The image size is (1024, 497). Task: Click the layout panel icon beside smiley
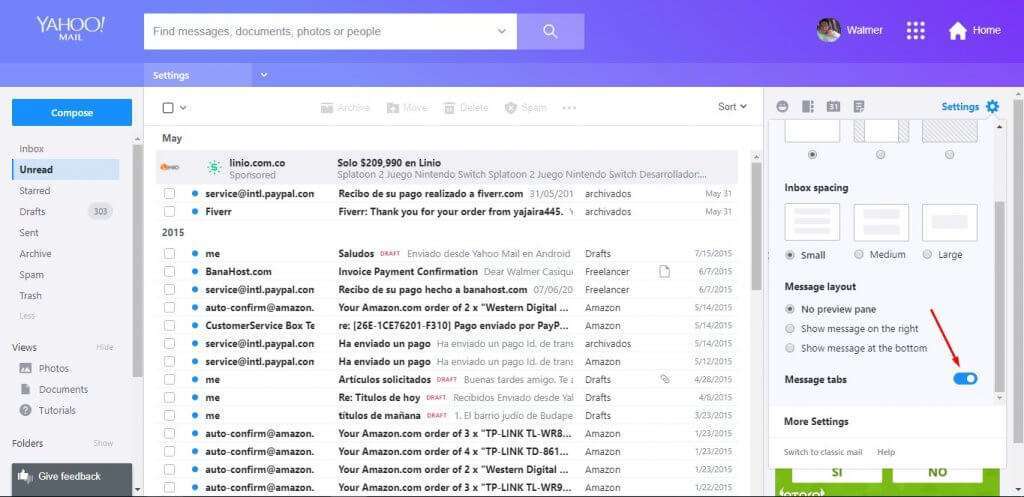[x=808, y=106]
